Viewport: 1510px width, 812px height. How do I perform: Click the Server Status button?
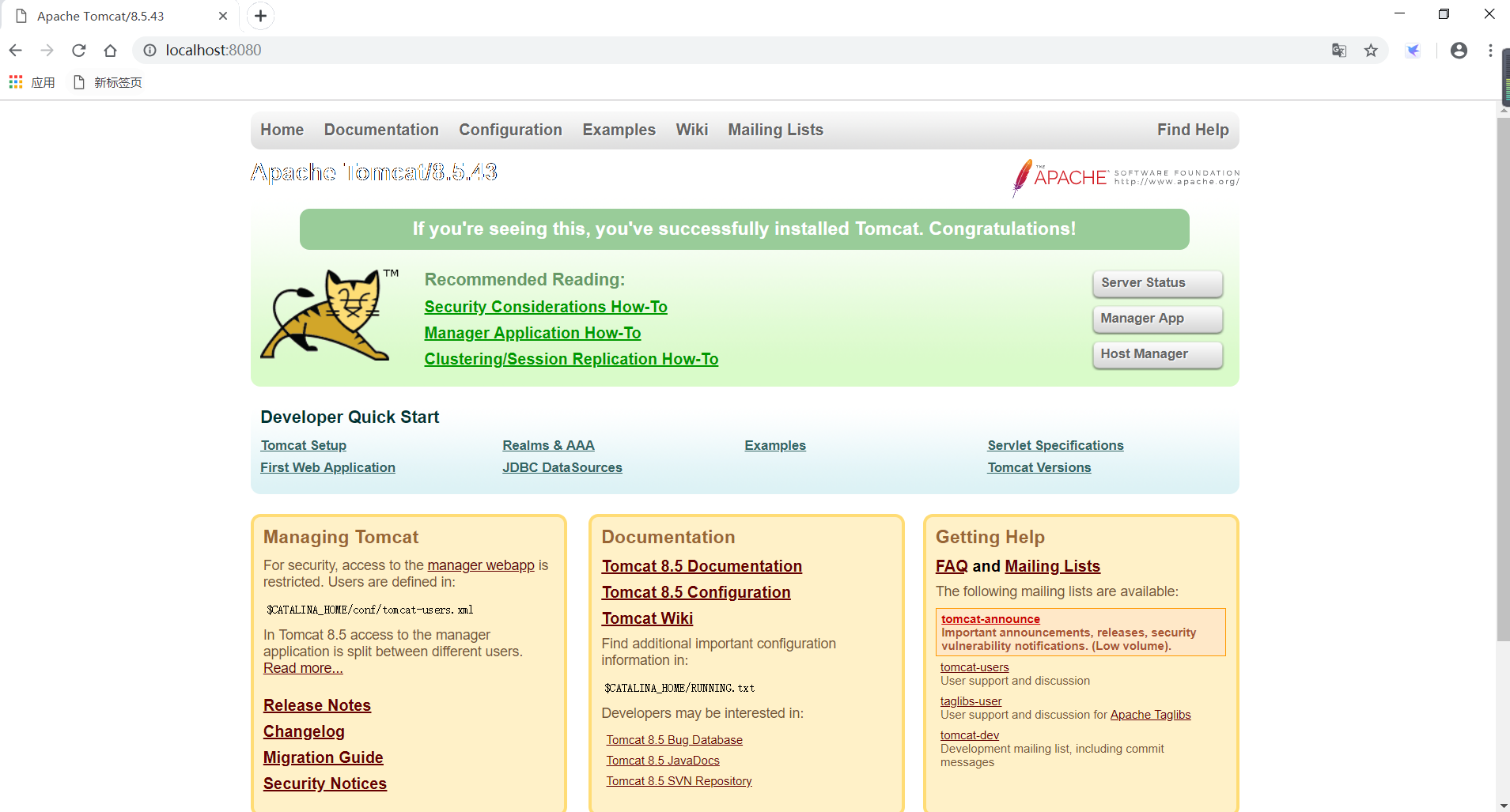point(1157,283)
